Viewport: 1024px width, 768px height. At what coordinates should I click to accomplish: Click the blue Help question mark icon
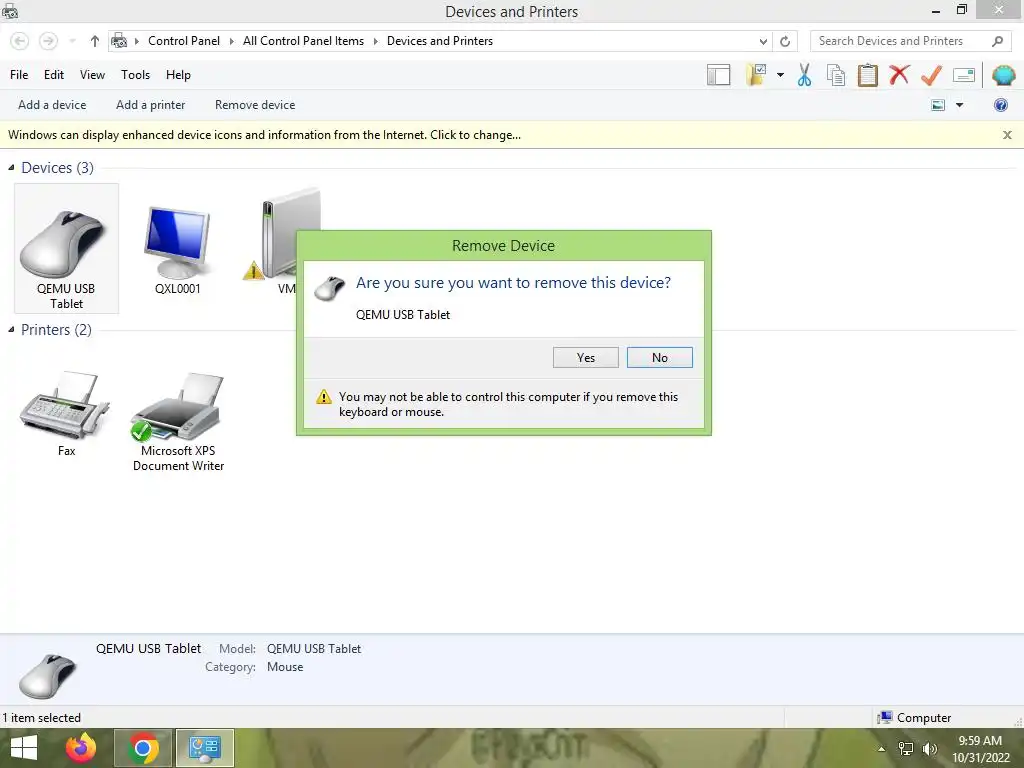1000,105
